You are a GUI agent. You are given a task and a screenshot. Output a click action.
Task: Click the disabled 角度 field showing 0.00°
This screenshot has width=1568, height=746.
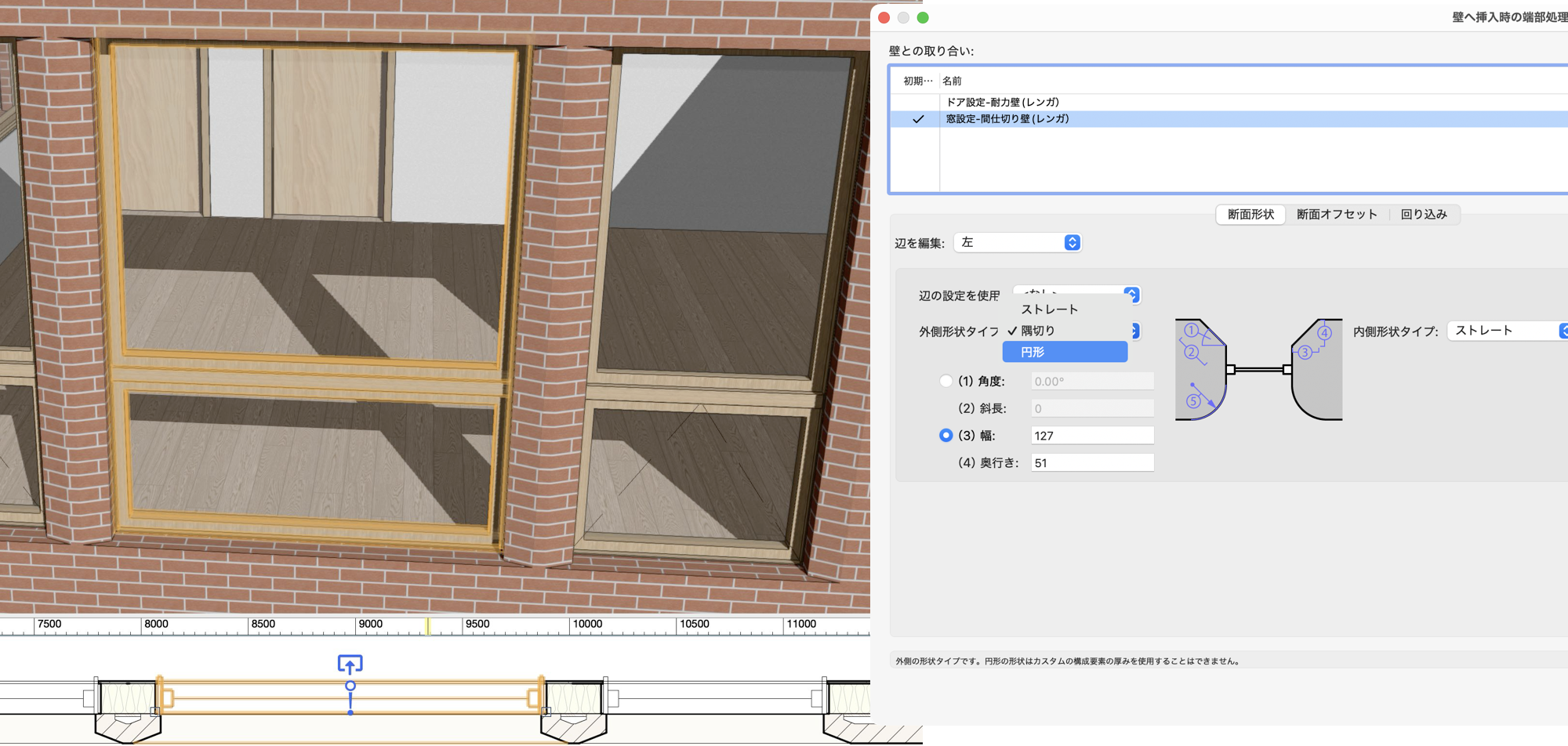1092,382
